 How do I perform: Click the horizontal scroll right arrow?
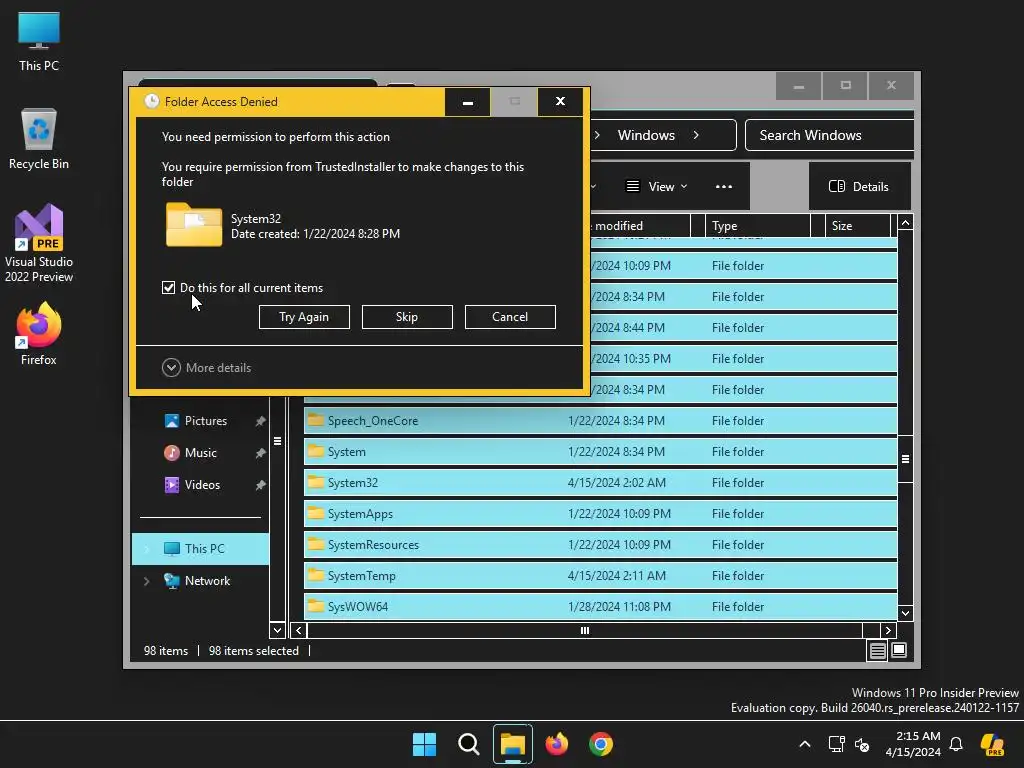point(888,631)
